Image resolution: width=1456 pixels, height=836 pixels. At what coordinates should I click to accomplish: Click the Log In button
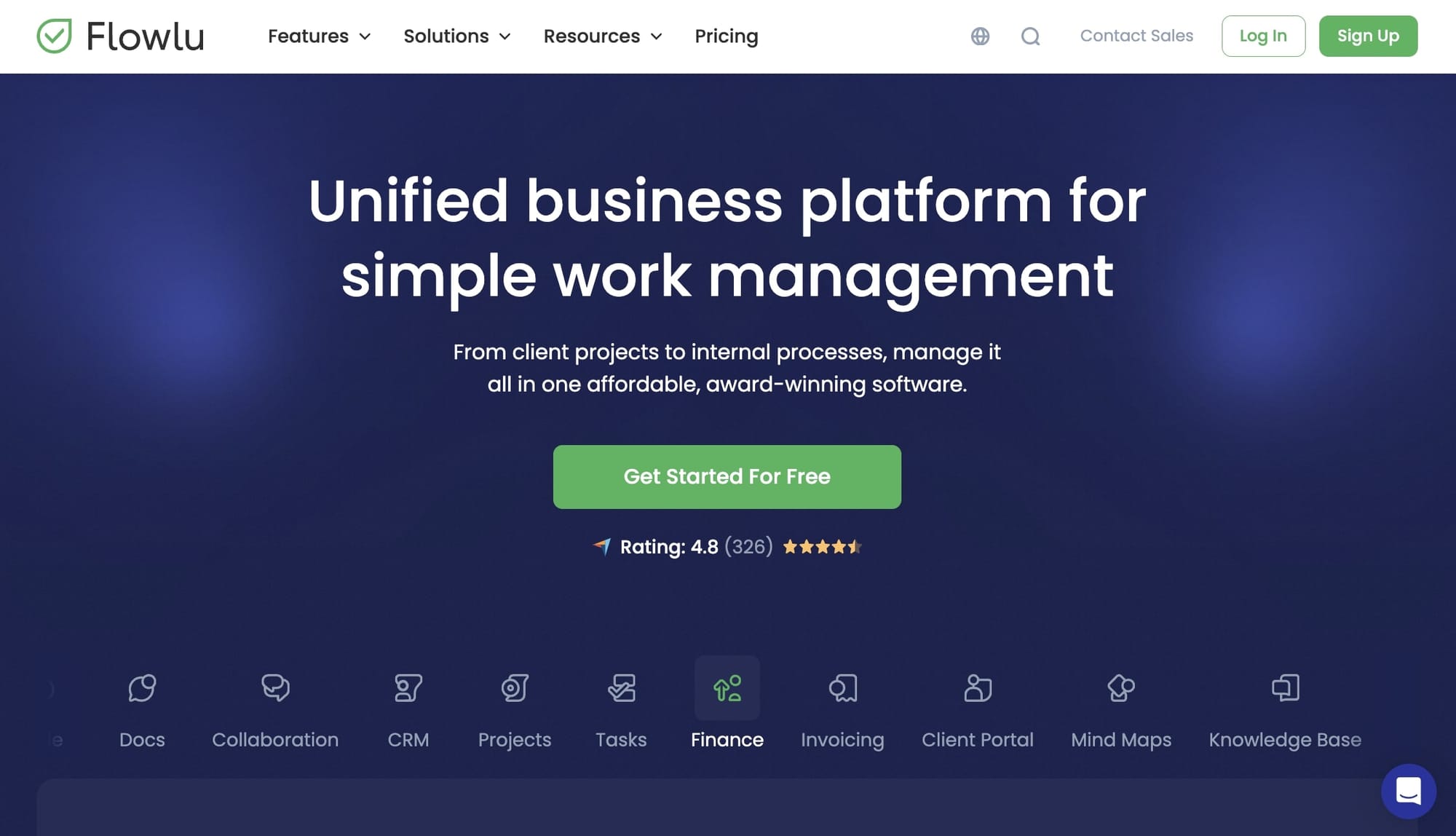1263,36
